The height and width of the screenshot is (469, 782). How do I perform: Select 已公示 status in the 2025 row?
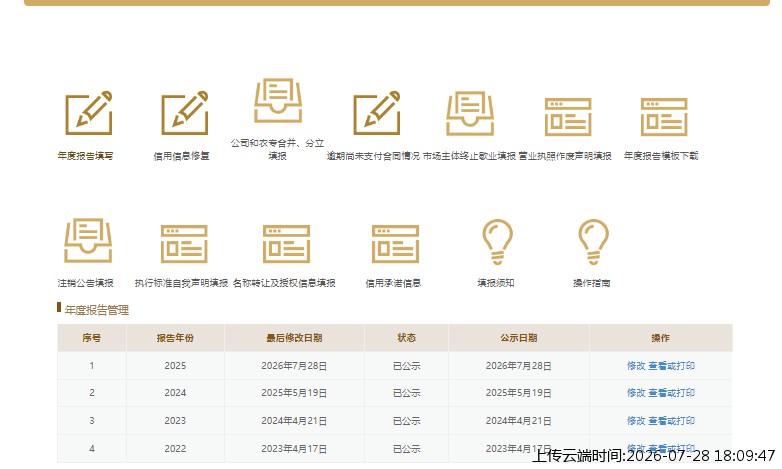point(406,366)
